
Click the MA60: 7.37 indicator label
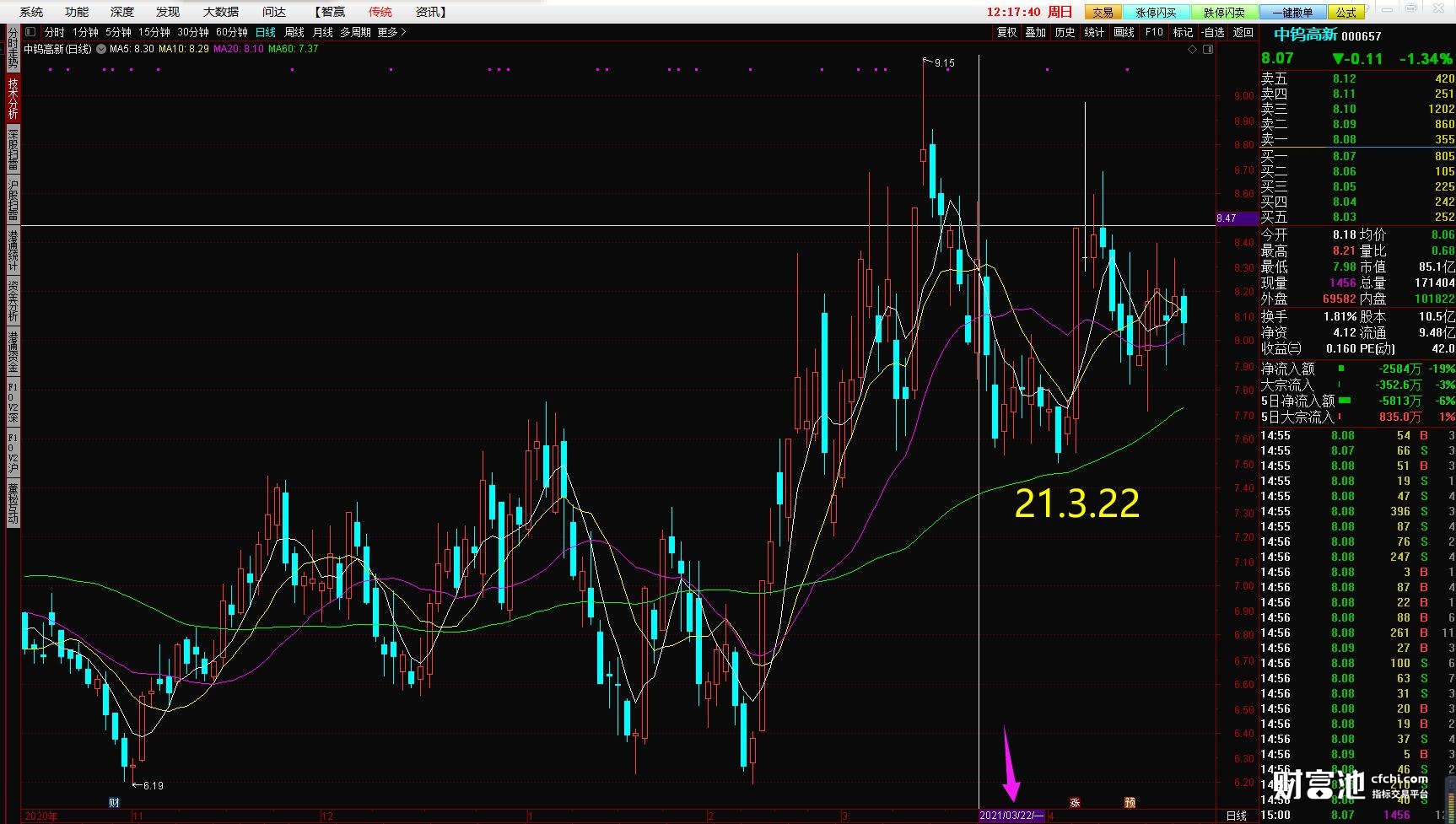[x=293, y=49]
